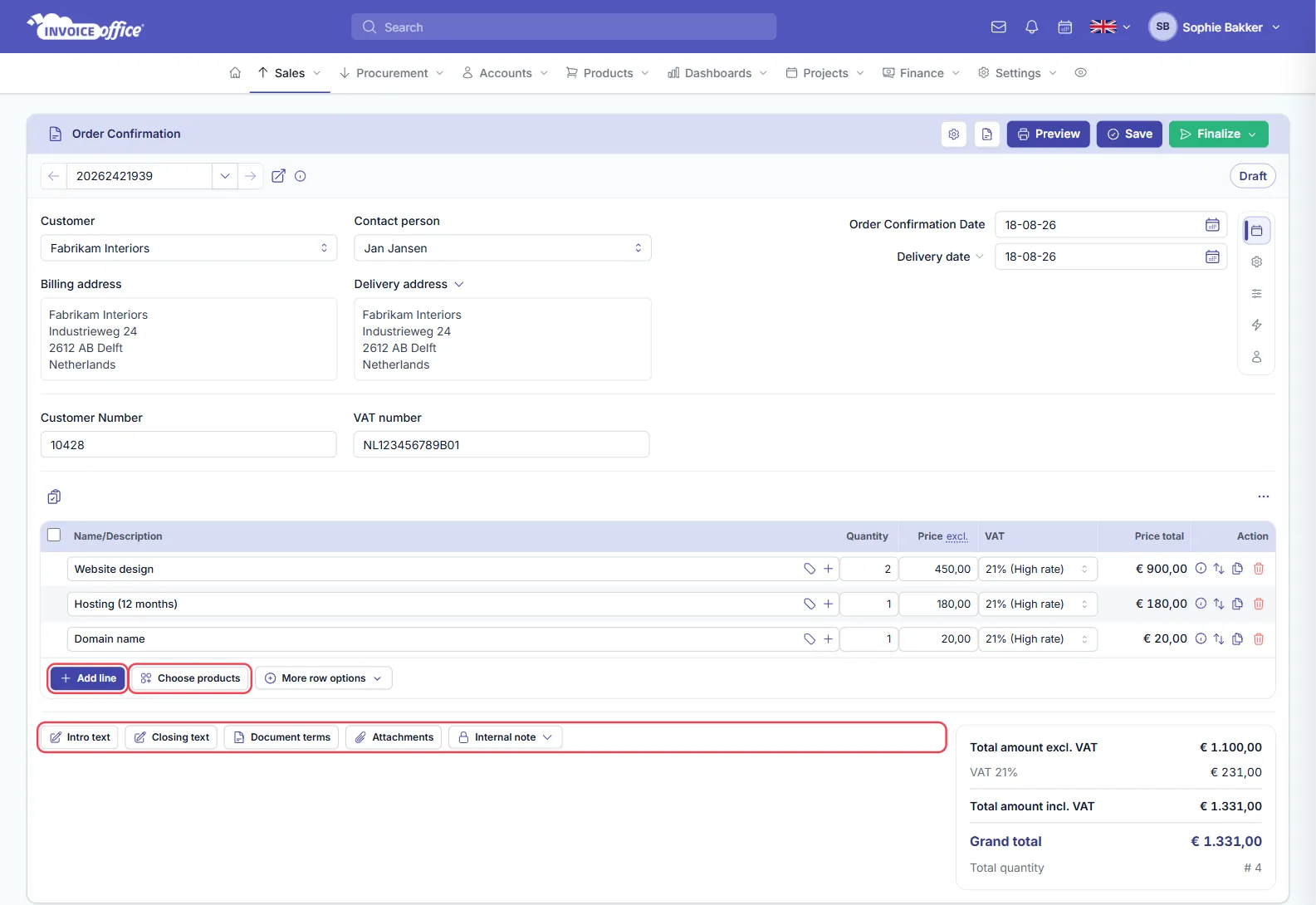Open the Finance menu
Image resolution: width=1316 pixels, height=905 pixels.
tap(922, 73)
